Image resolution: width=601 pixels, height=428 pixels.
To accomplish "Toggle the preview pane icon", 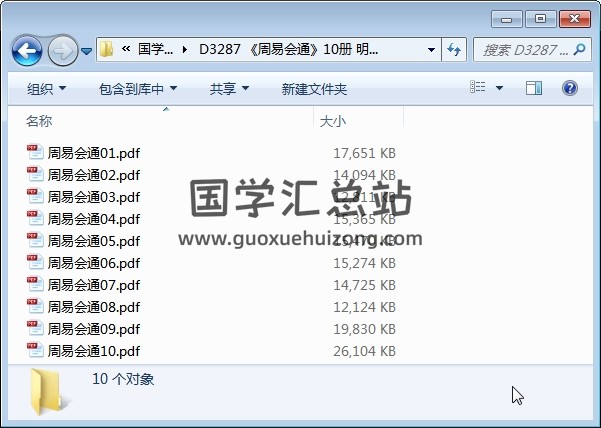I will tap(534, 88).
